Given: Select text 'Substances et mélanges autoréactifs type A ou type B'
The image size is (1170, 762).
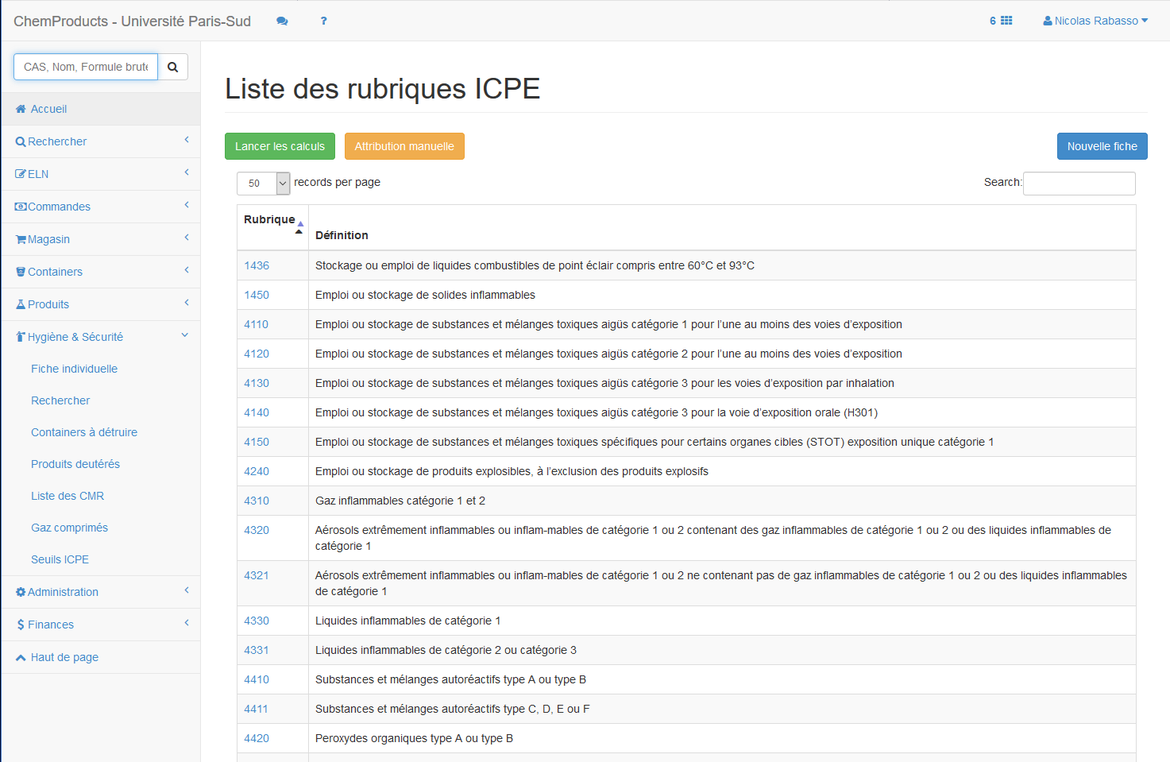Looking at the screenshot, I should [451, 680].
